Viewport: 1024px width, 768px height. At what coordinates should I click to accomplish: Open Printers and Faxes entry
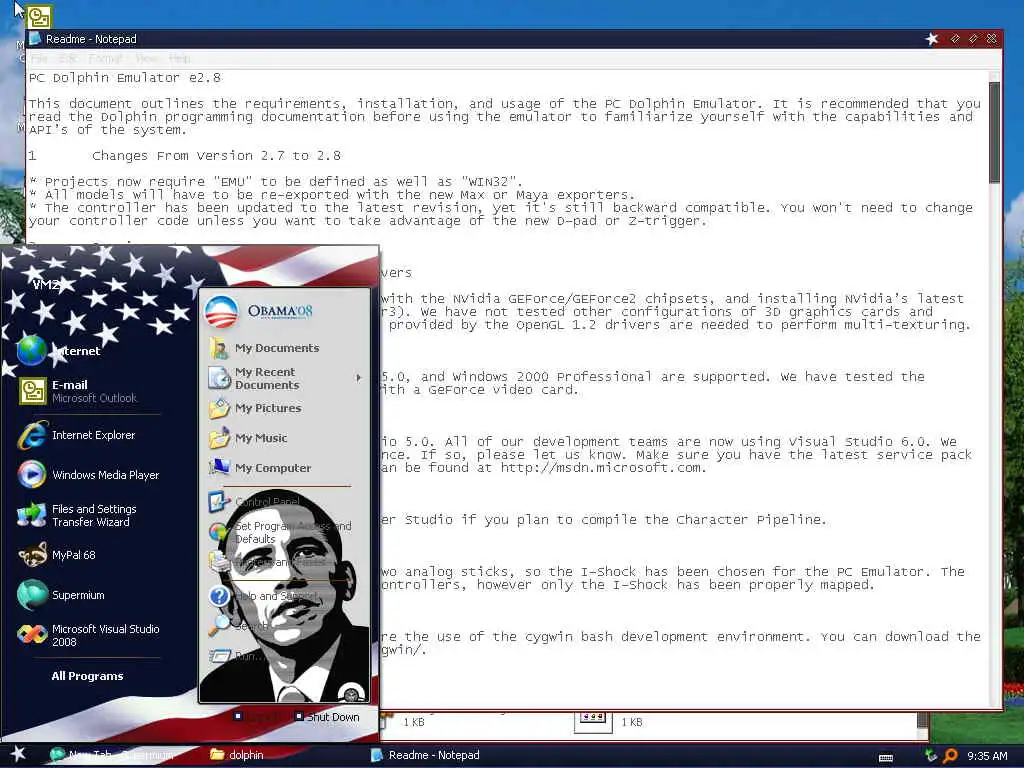coord(268,561)
